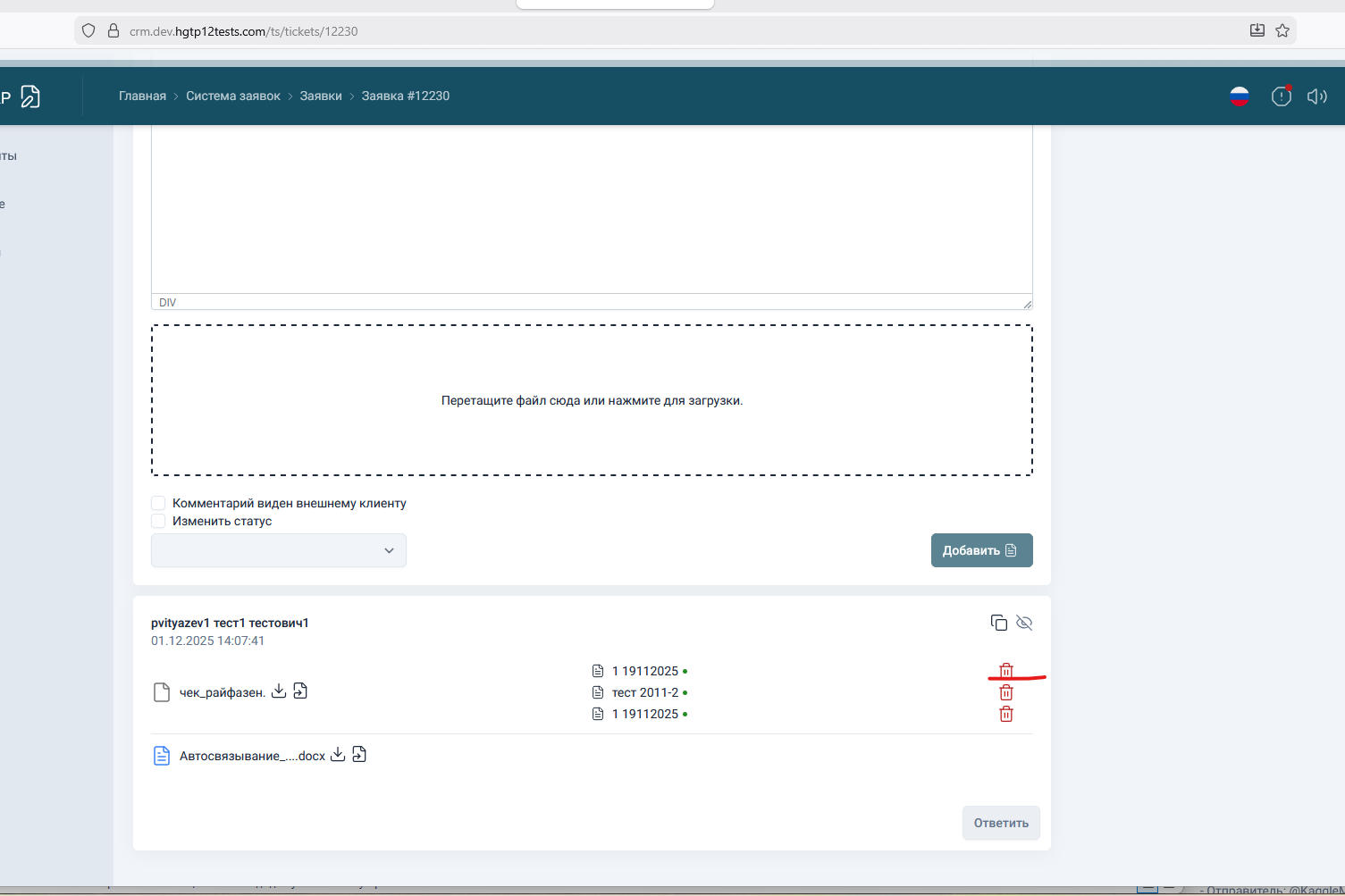Click the 'Ответить' button
Image resolution: width=1345 pixels, height=896 pixels.
1000,823
